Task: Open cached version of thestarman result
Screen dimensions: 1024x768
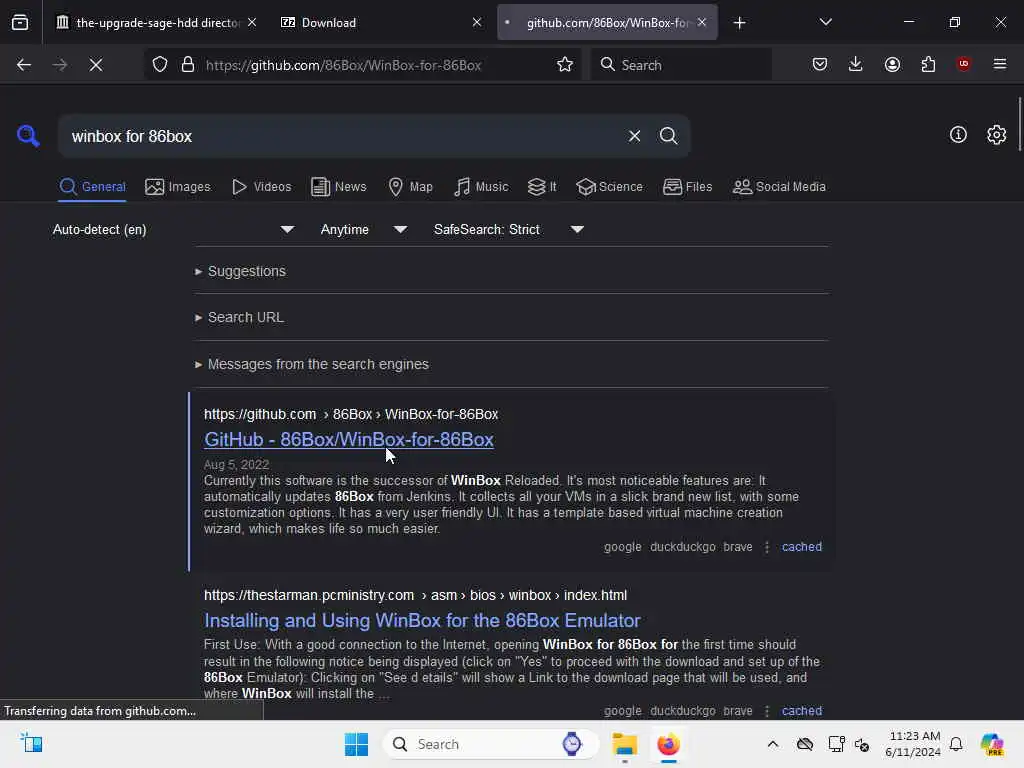Action: (x=801, y=711)
